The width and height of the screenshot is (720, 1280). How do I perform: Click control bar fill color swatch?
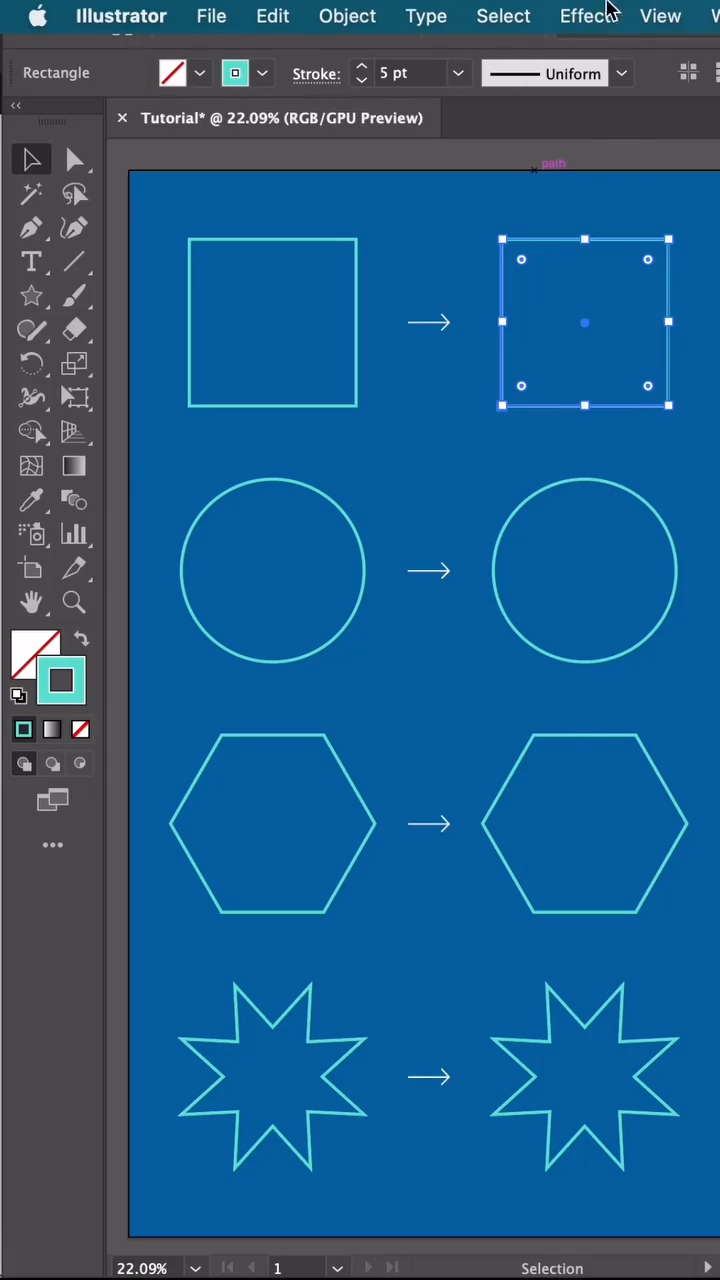172,73
